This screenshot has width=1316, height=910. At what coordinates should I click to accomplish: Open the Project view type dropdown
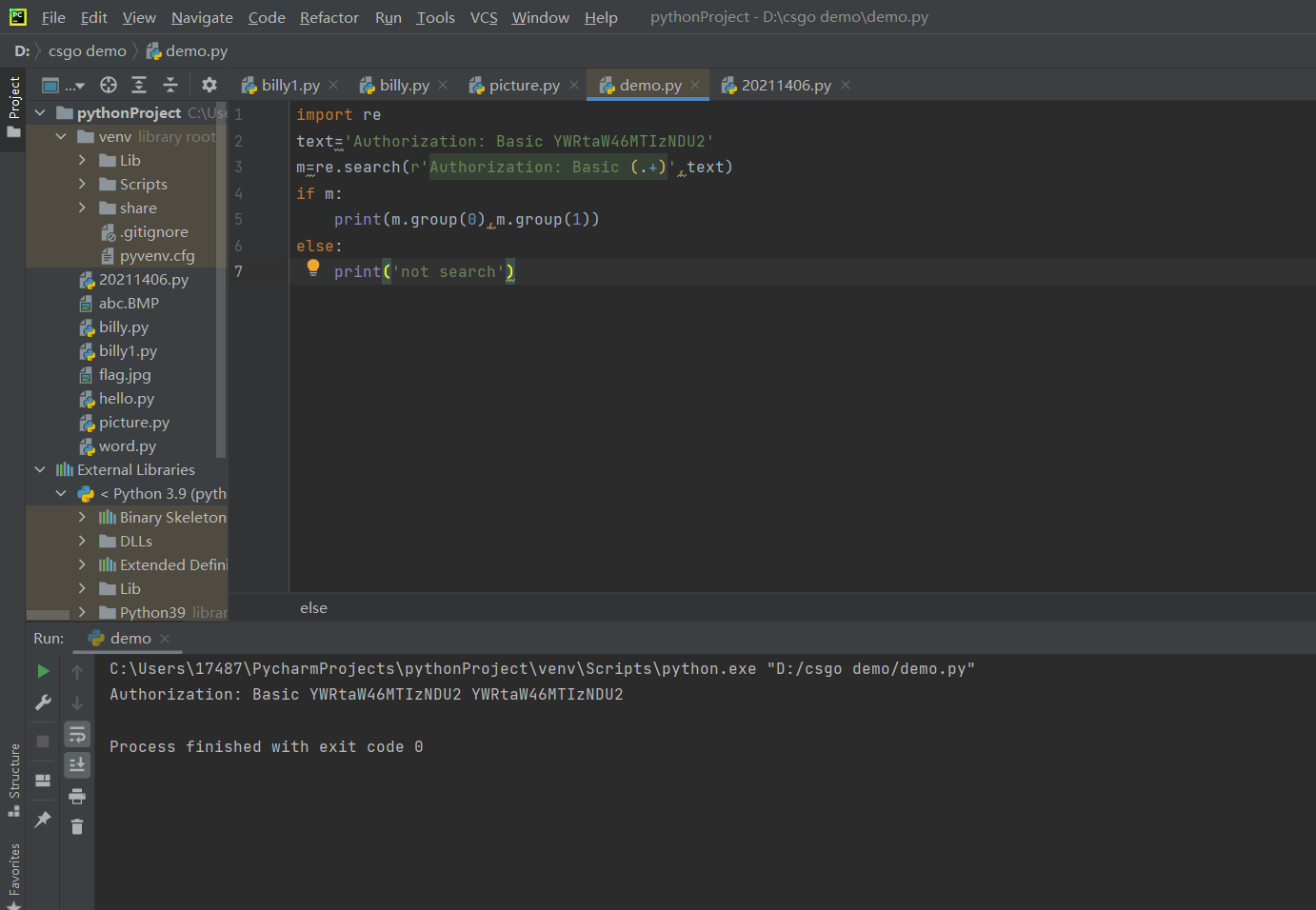coord(63,85)
